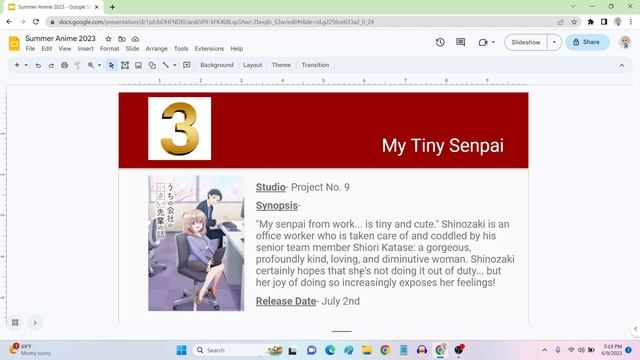Click the camera meeting icon
This screenshot has height=360, width=640.
point(483,42)
